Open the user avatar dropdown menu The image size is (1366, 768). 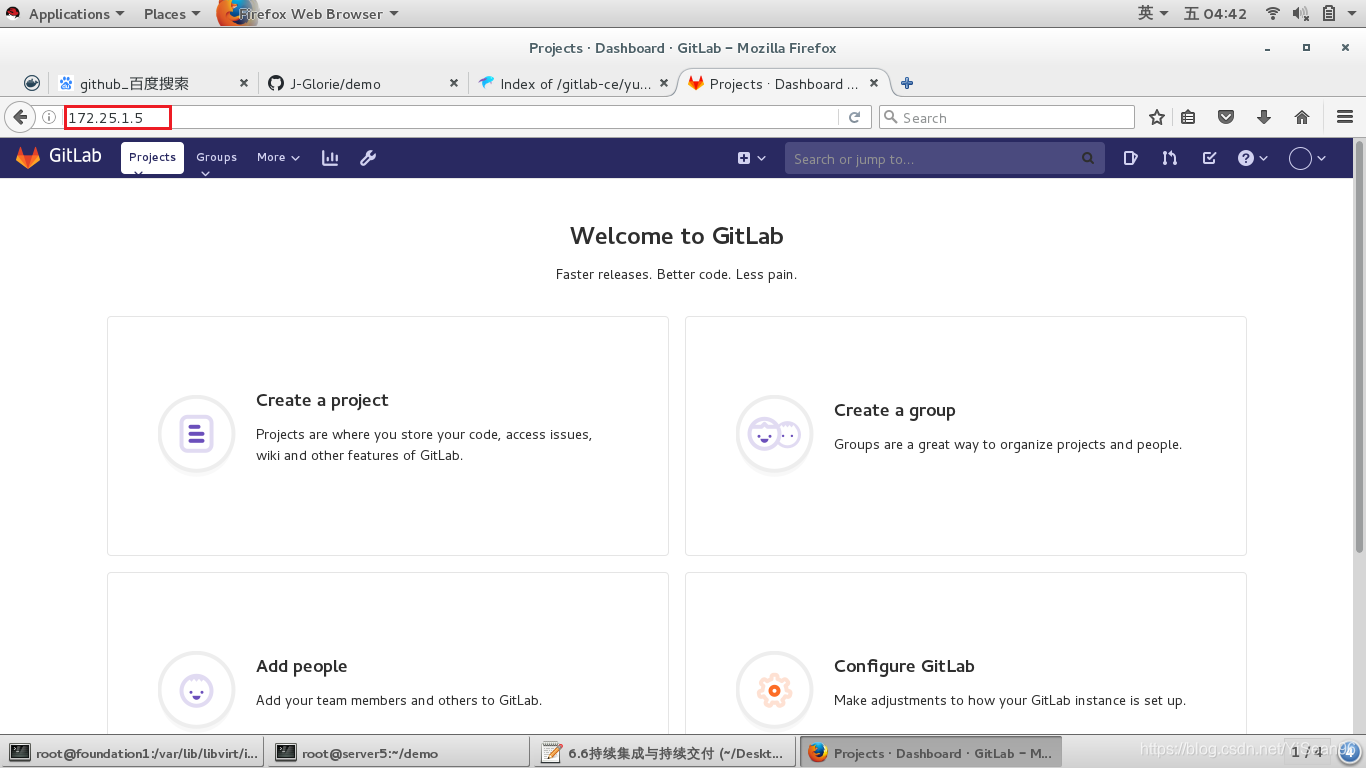pyautogui.click(x=1307, y=158)
